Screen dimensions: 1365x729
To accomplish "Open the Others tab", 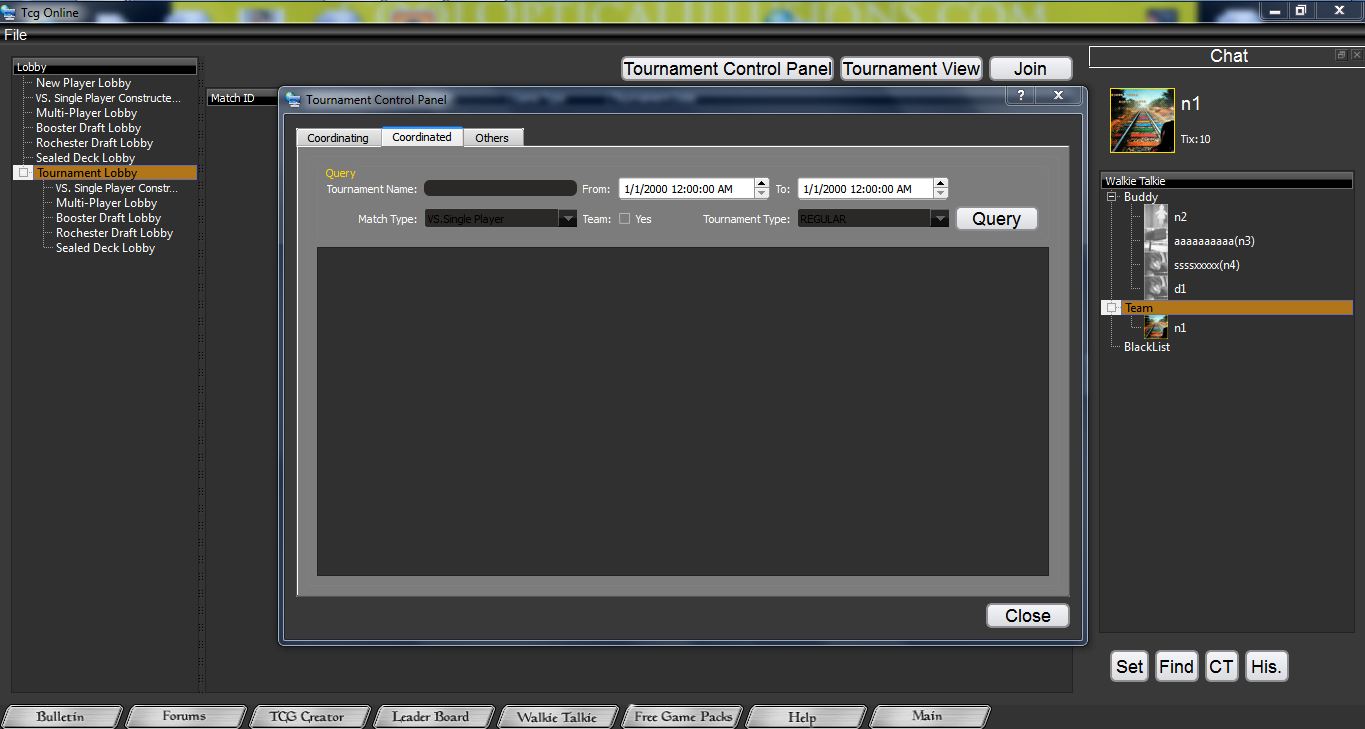I will point(492,138).
